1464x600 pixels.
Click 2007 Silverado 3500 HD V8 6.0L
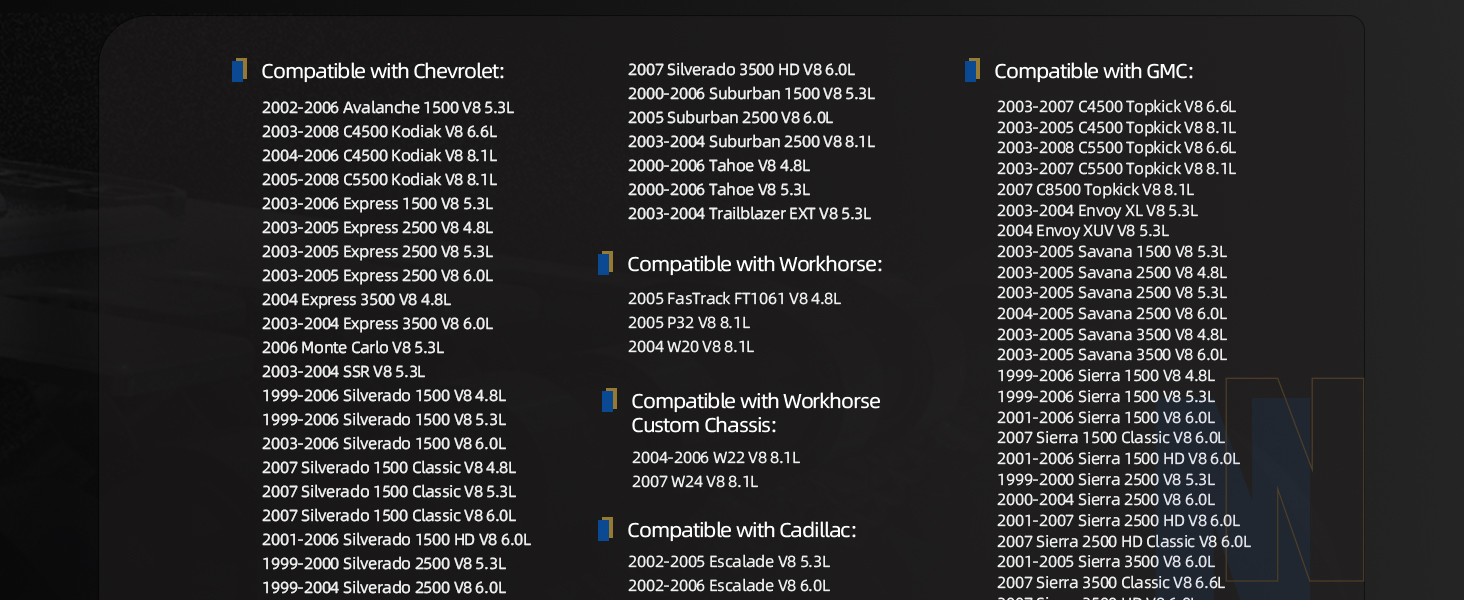[742, 69]
